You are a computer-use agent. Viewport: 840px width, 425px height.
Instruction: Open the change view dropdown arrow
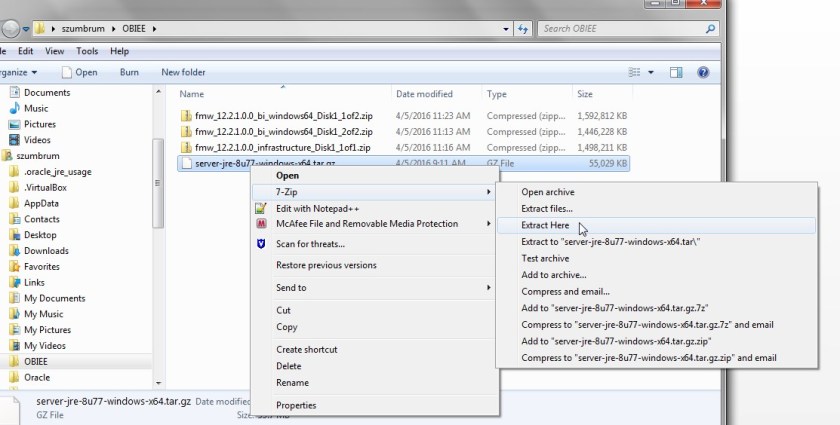pyautogui.click(x=651, y=72)
